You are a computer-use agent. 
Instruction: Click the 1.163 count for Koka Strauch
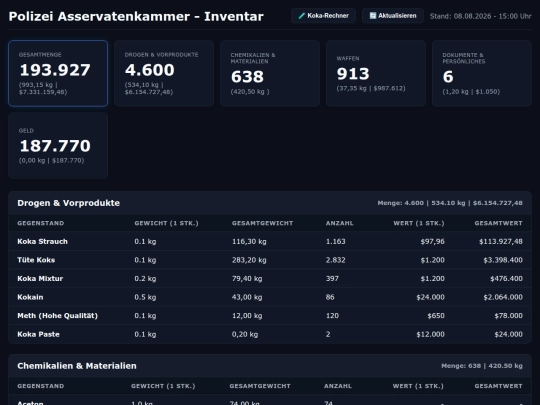click(335, 241)
